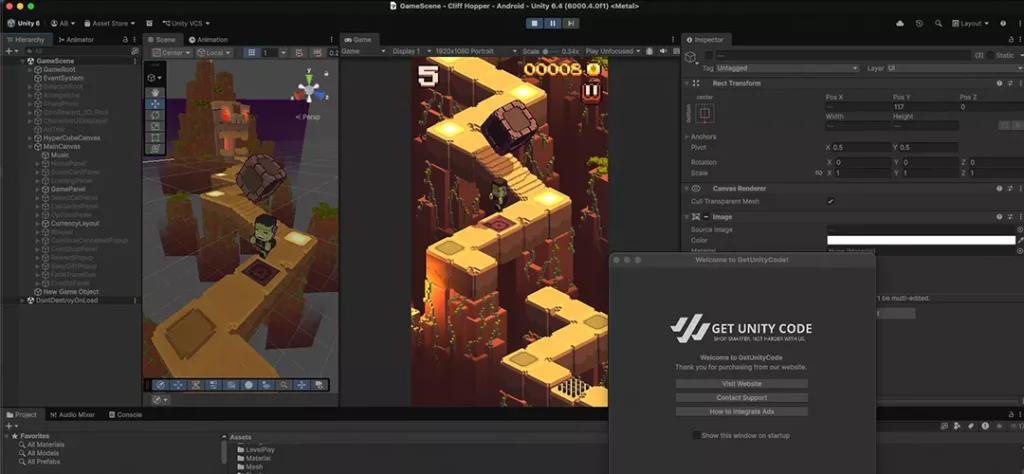Open the Center pivot mode dropdown
Image resolution: width=1024 pixels, height=474 pixels.
pos(172,52)
